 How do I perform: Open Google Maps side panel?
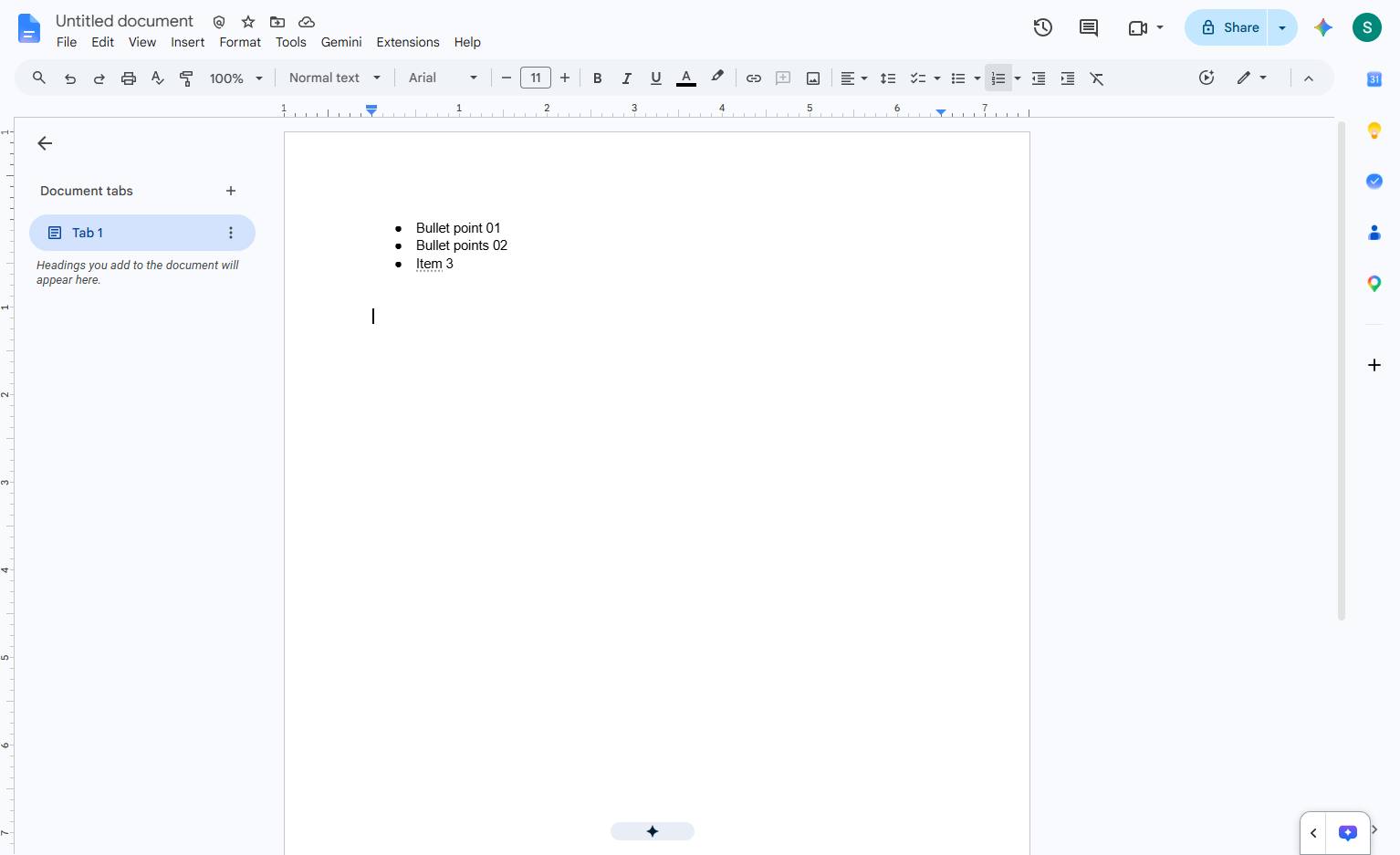pos(1374,284)
